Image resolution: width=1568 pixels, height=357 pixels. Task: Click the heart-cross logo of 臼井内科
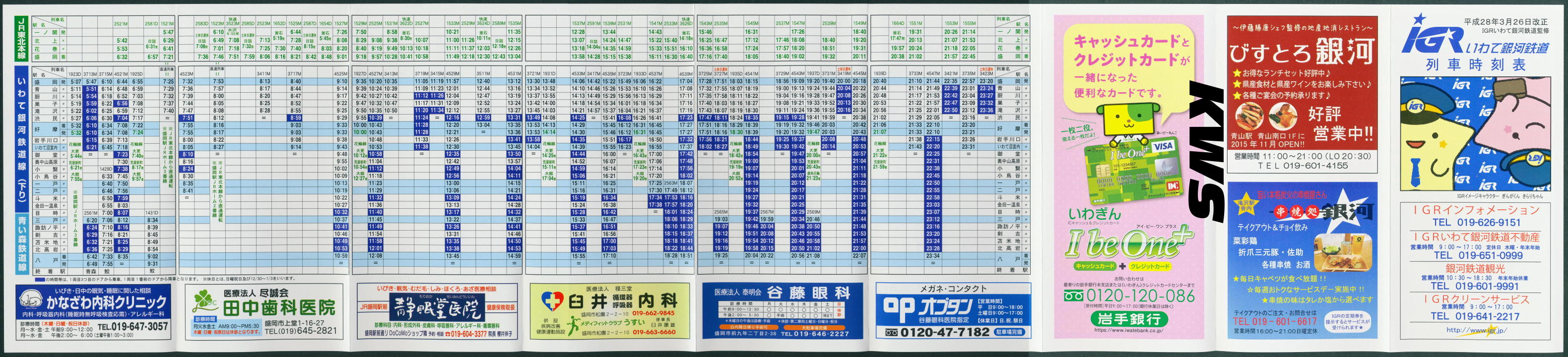[553, 300]
